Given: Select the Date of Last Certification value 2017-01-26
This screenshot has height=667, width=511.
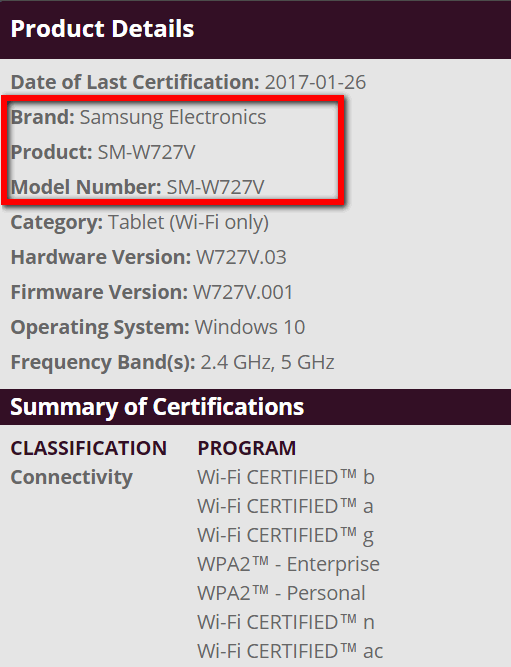Looking at the screenshot, I should [315, 82].
